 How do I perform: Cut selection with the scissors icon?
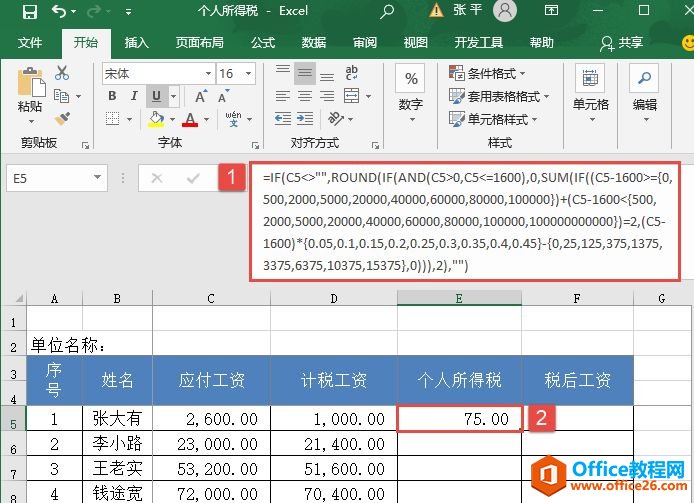tap(62, 73)
